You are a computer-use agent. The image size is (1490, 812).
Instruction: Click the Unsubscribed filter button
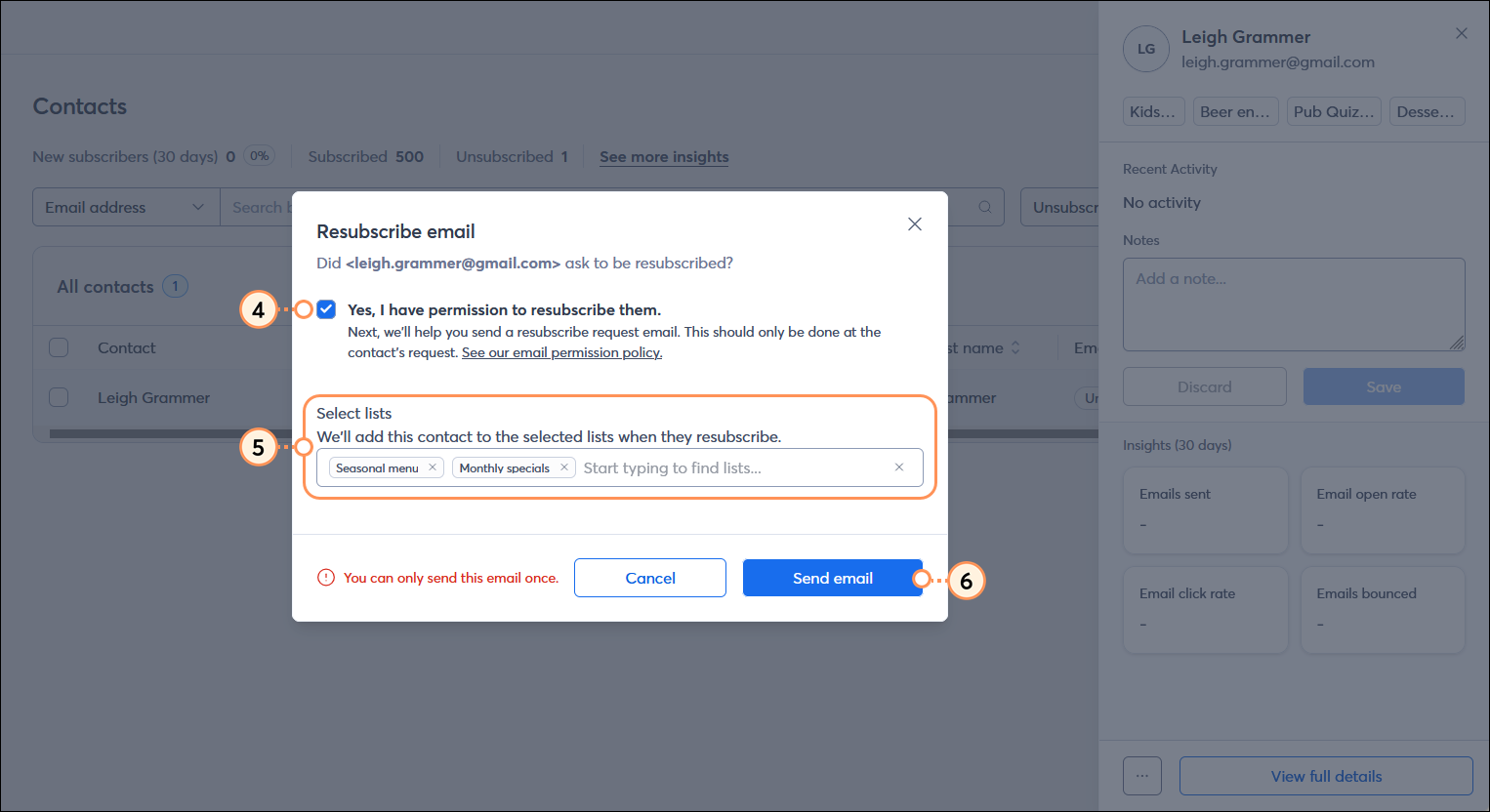click(1060, 207)
